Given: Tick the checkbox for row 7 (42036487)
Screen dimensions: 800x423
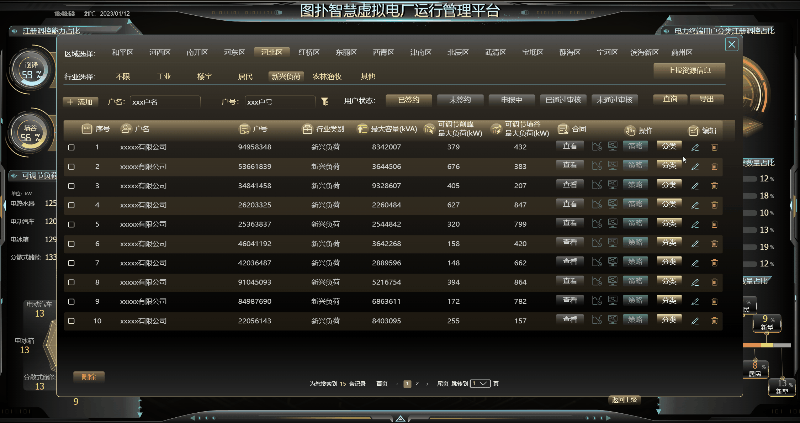Looking at the screenshot, I should 71,263.
